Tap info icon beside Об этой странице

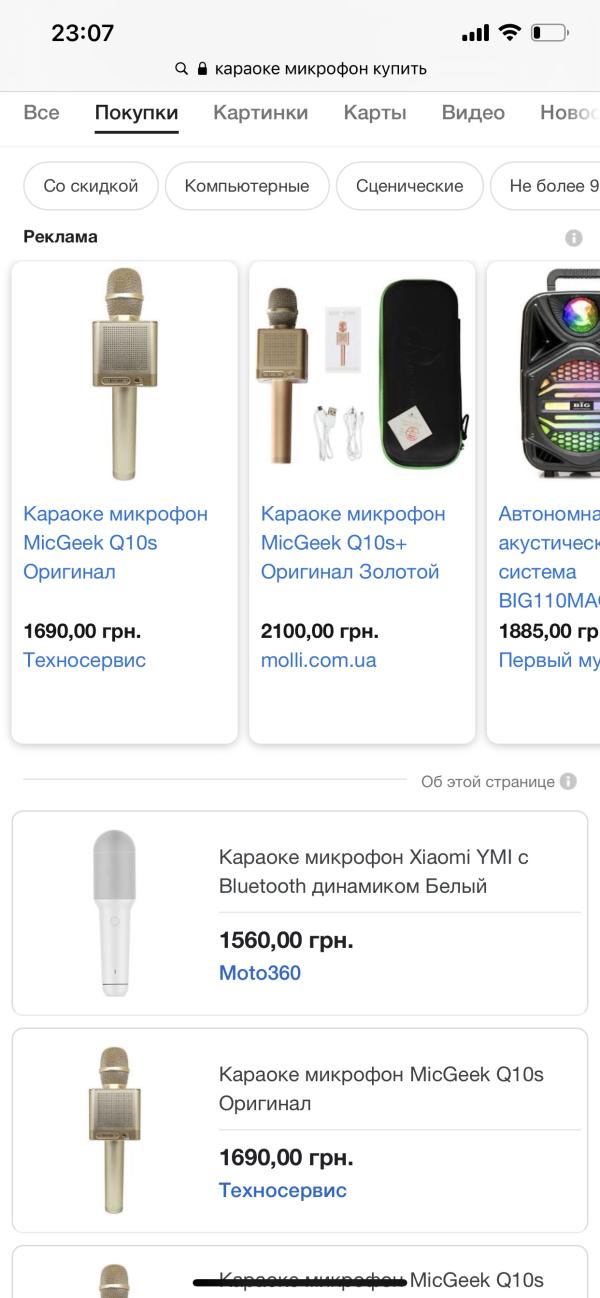pos(568,782)
